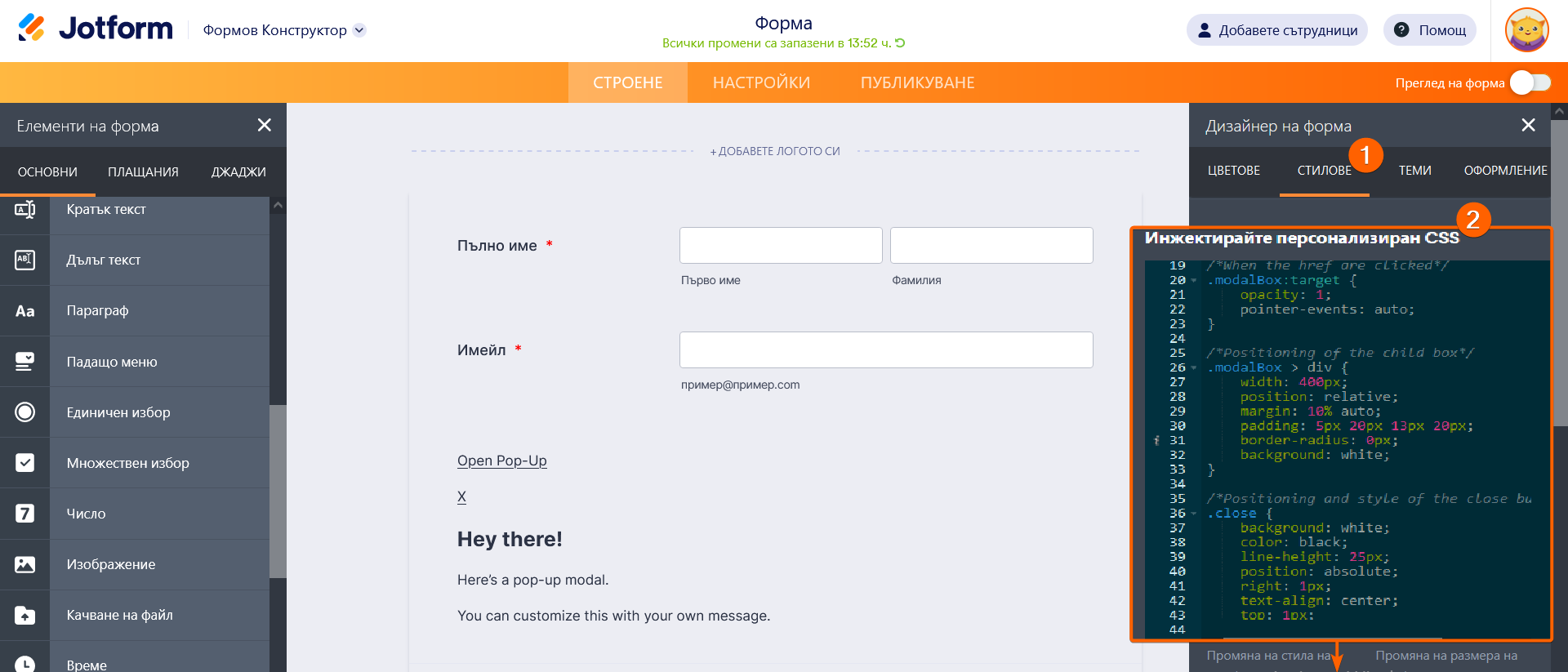Open the ТЕМИ tab in designer
This screenshot has height=672, width=1568.
coord(1414,171)
